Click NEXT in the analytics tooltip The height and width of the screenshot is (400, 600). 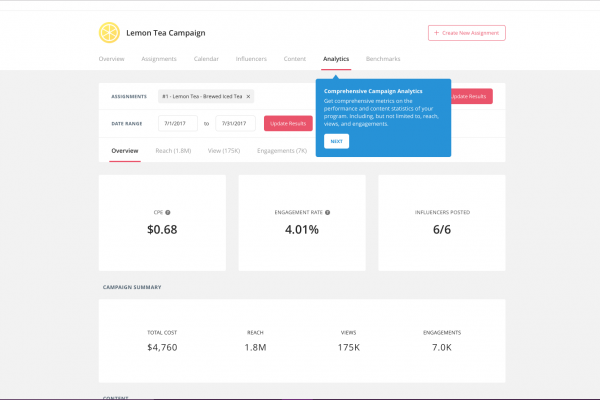tap(336, 141)
